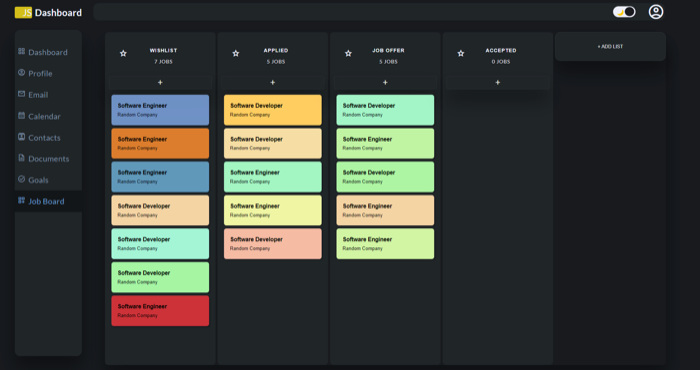This screenshot has height=370, width=700.
Task: Star the Accepted list
Action: [461, 54]
